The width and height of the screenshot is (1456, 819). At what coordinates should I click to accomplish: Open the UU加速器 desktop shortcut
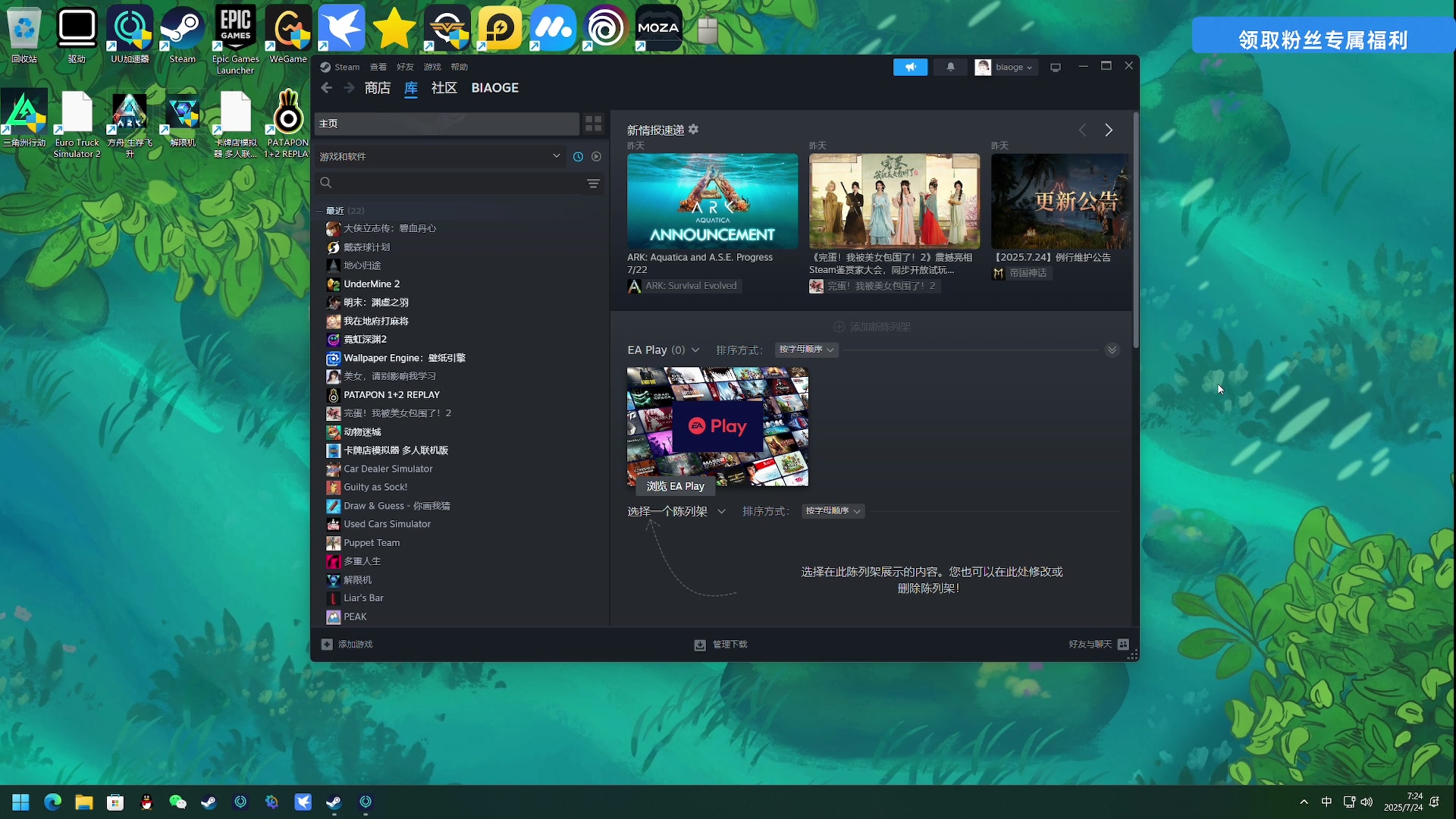[x=130, y=35]
